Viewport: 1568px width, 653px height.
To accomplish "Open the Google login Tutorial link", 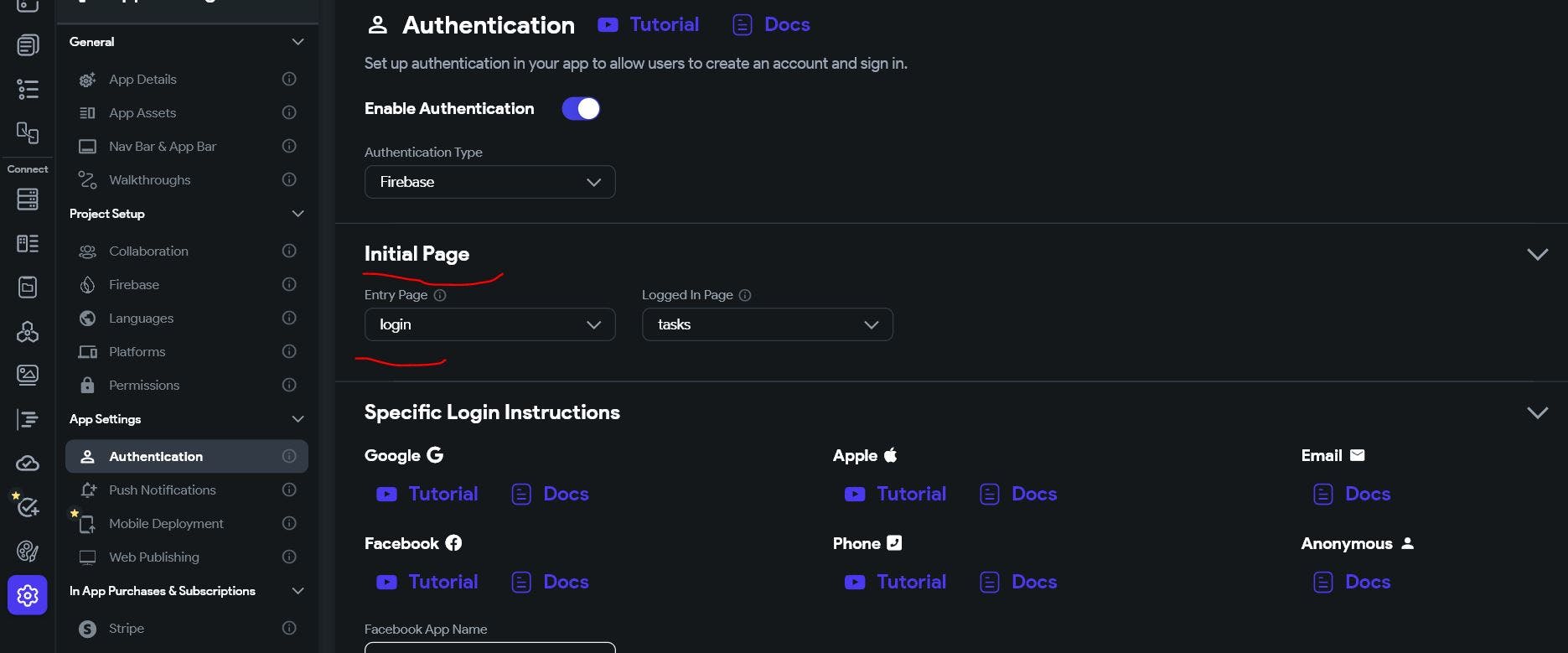I will pyautogui.click(x=427, y=494).
